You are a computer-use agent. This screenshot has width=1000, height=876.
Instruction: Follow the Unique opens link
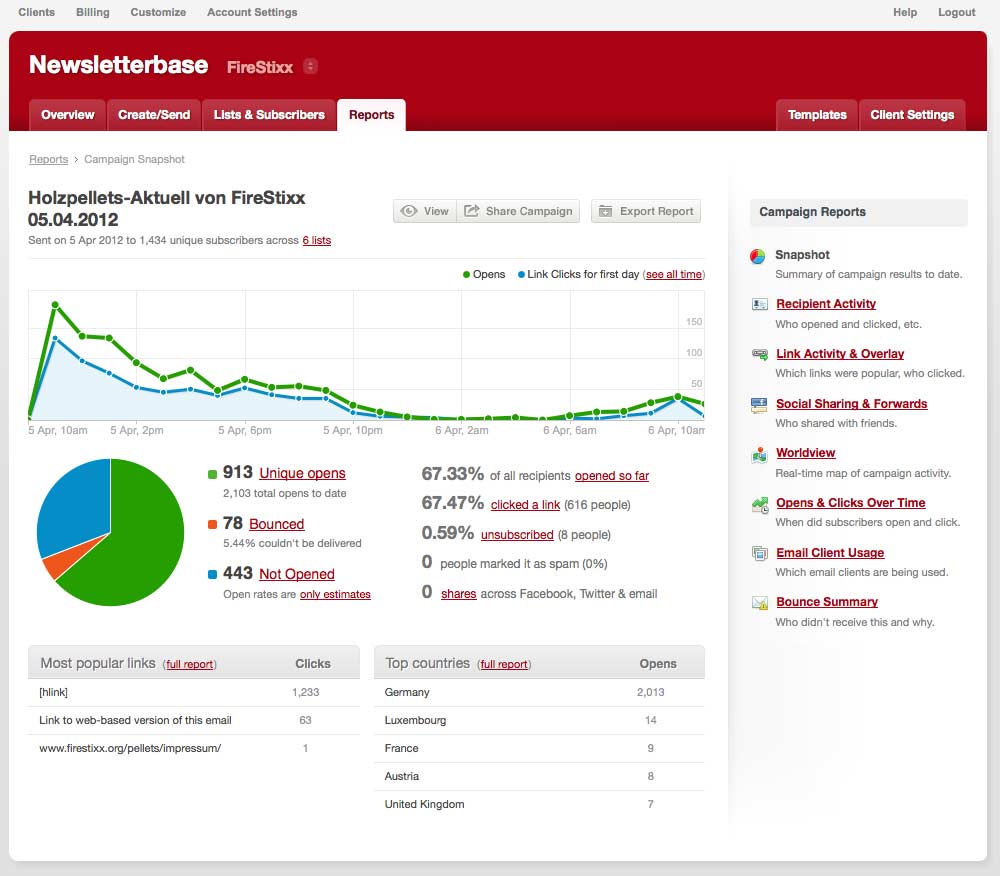pyautogui.click(x=302, y=474)
